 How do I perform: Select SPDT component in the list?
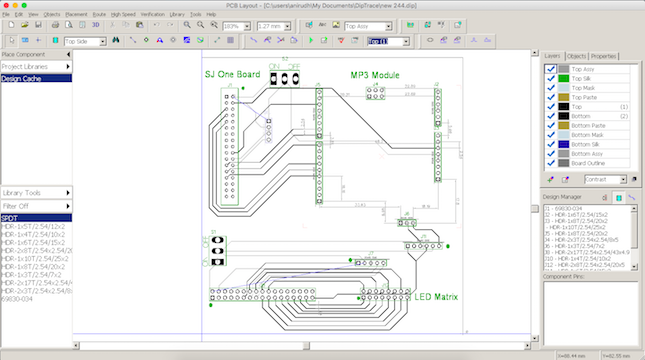[36, 218]
